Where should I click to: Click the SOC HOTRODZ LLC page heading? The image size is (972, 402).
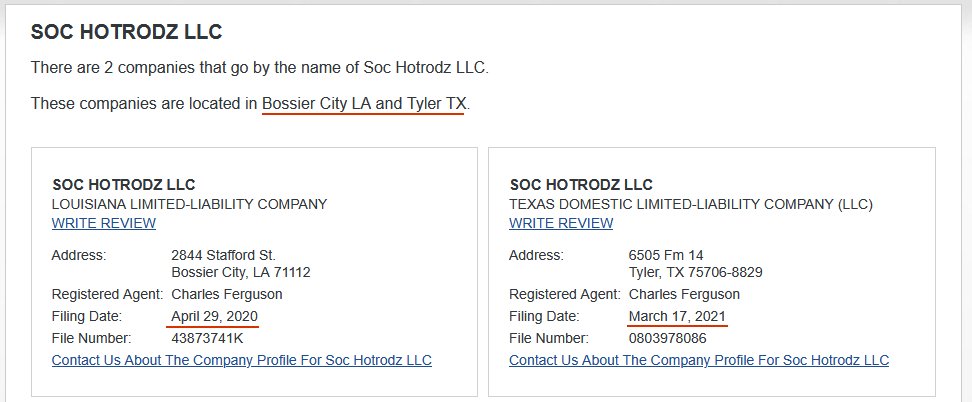pyautogui.click(x=126, y=32)
